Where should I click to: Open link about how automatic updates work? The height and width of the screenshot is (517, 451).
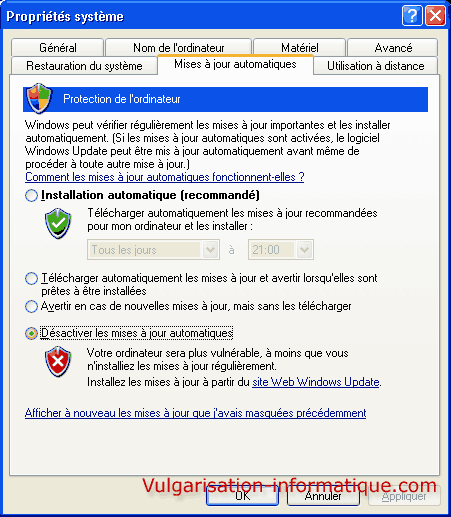(x=165, y=177)
